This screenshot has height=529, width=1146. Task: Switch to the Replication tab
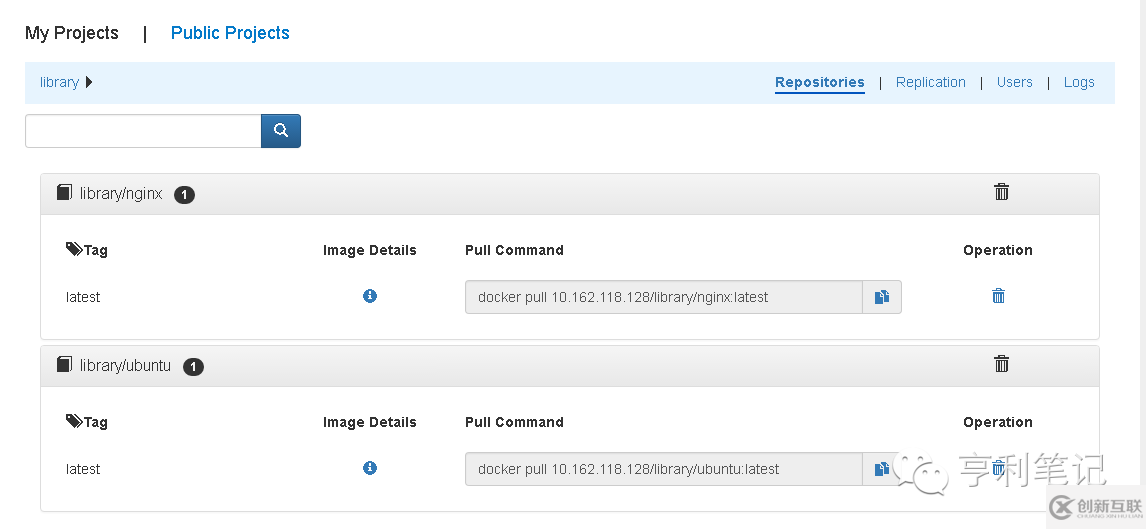[930, 82]
